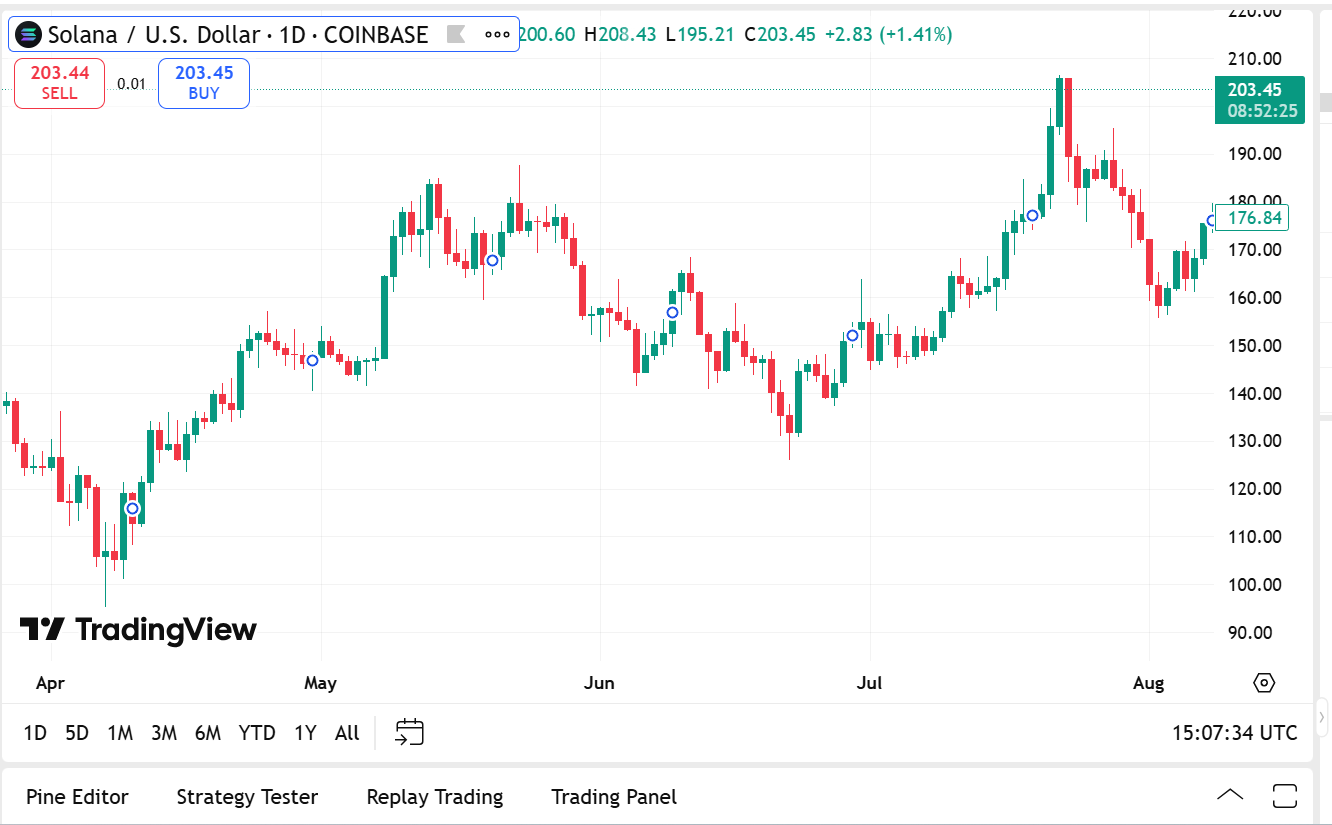Click the Solana logo icon
The image size is (1332, 825).
30,35
